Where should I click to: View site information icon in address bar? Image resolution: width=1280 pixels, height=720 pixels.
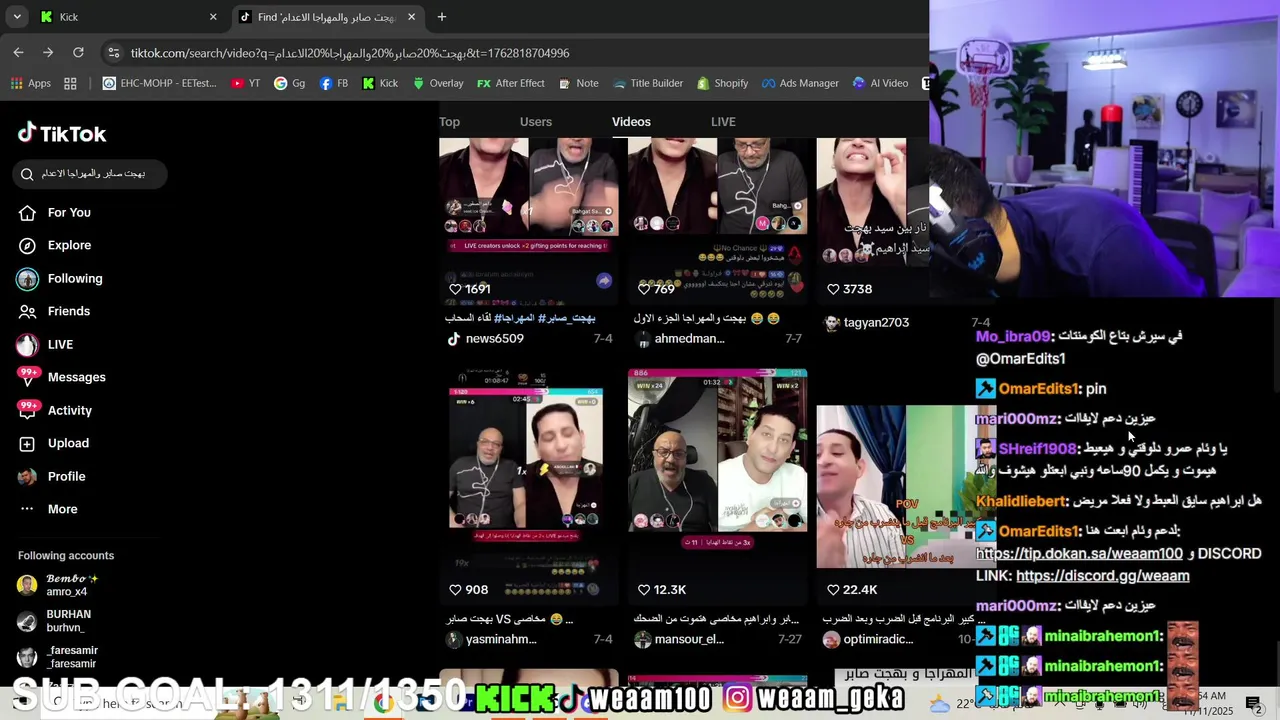113,53
